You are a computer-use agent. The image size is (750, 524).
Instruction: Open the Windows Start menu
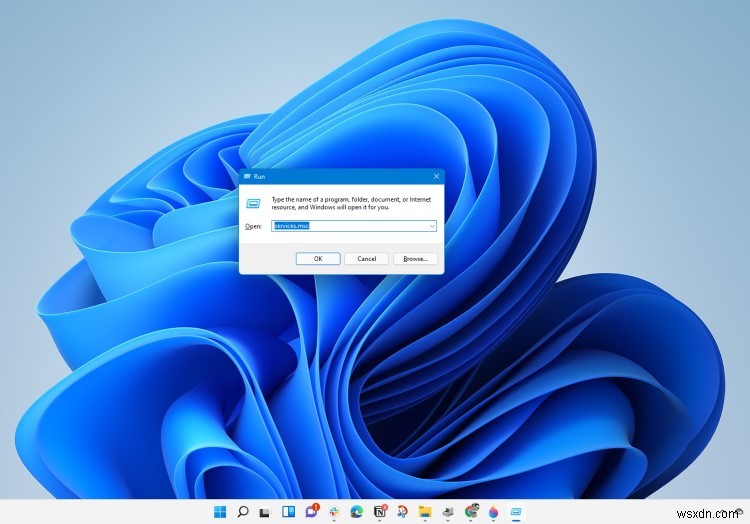(x=220, y=512)
